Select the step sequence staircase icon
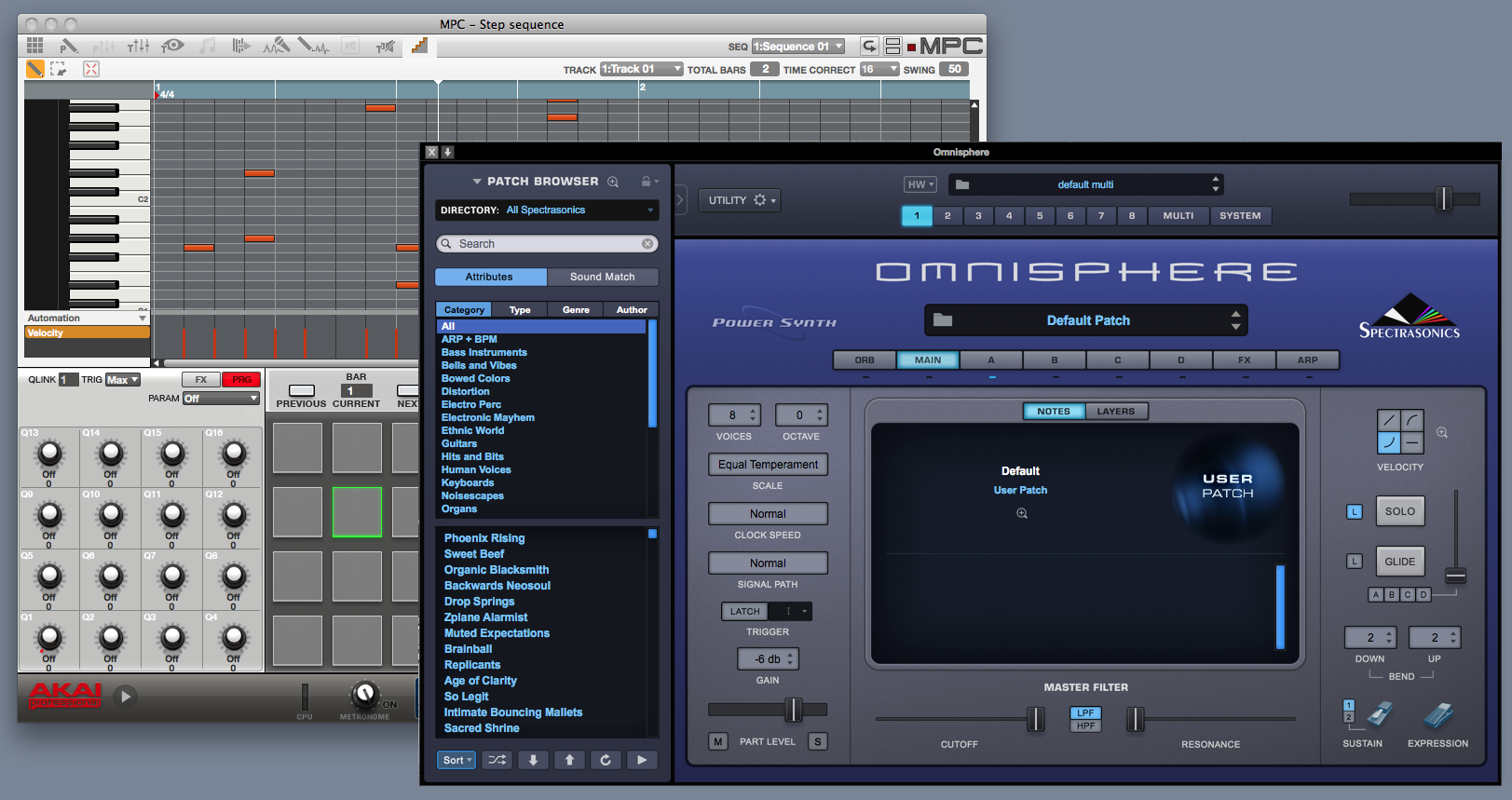The width and height of the screenshot is (1512, 800). click(x=419, y=46)
